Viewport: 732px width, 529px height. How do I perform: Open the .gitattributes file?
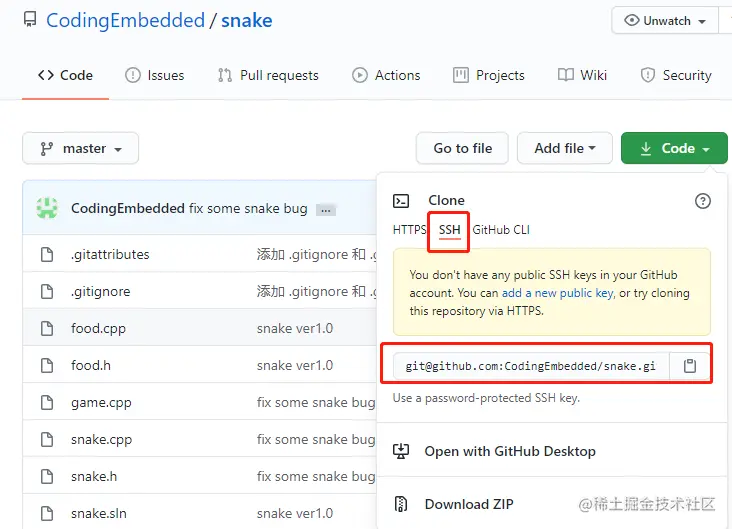coord(110,254)
